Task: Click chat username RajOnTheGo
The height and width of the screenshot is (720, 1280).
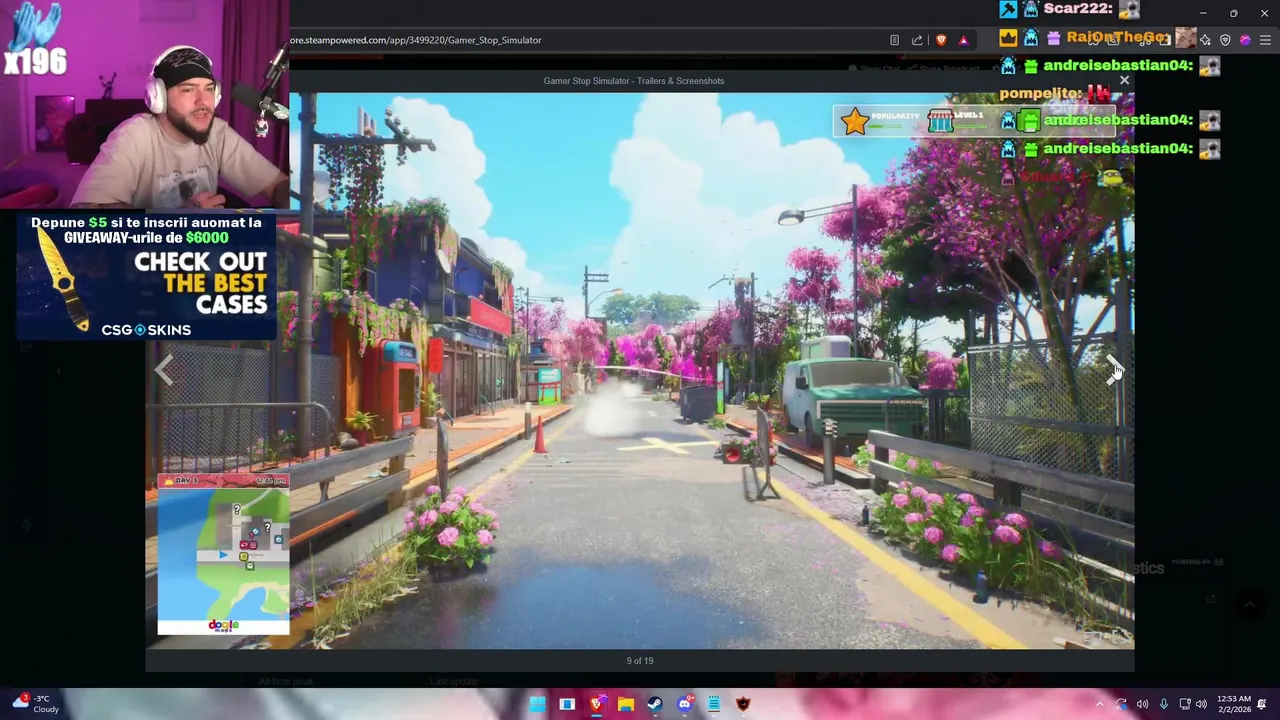Action: click(x=1117, y=37)
